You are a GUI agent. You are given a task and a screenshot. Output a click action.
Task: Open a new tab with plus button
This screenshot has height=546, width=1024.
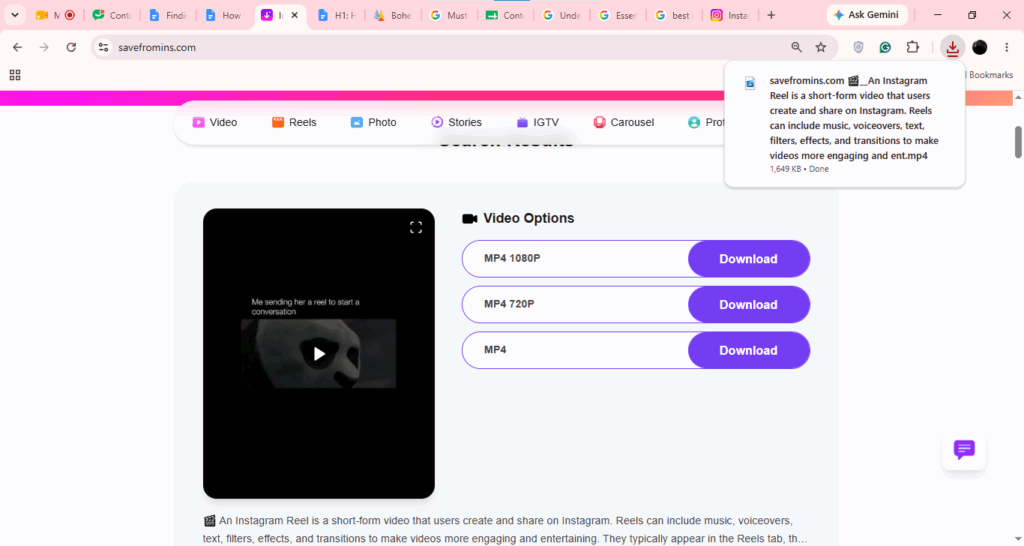pos(771,15)
